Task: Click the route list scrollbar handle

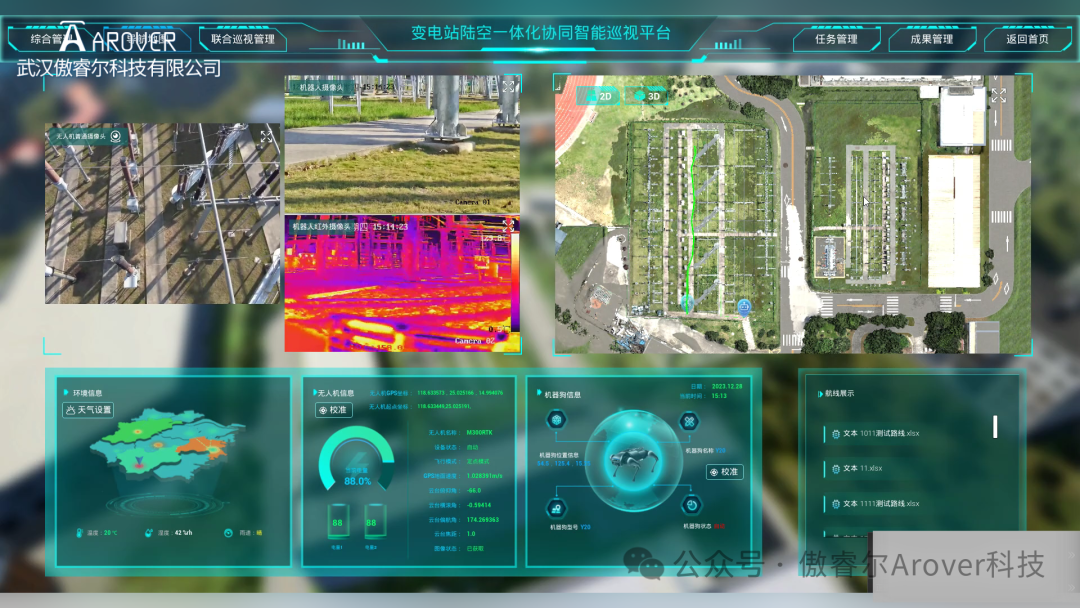Action: pos(995,427)
